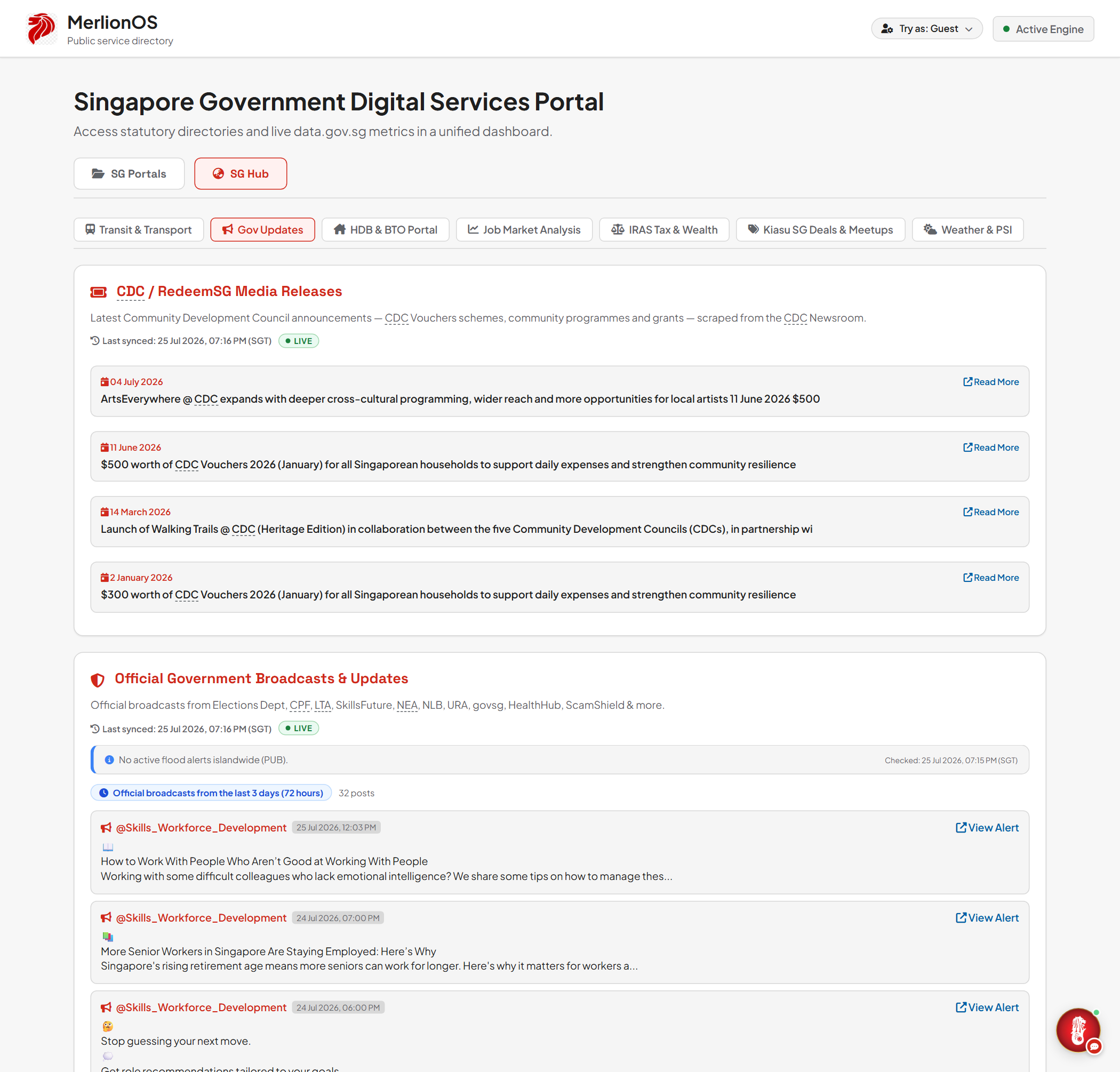
Task: Open the IRAS Tax & Wealth tab
Action: 664,230
